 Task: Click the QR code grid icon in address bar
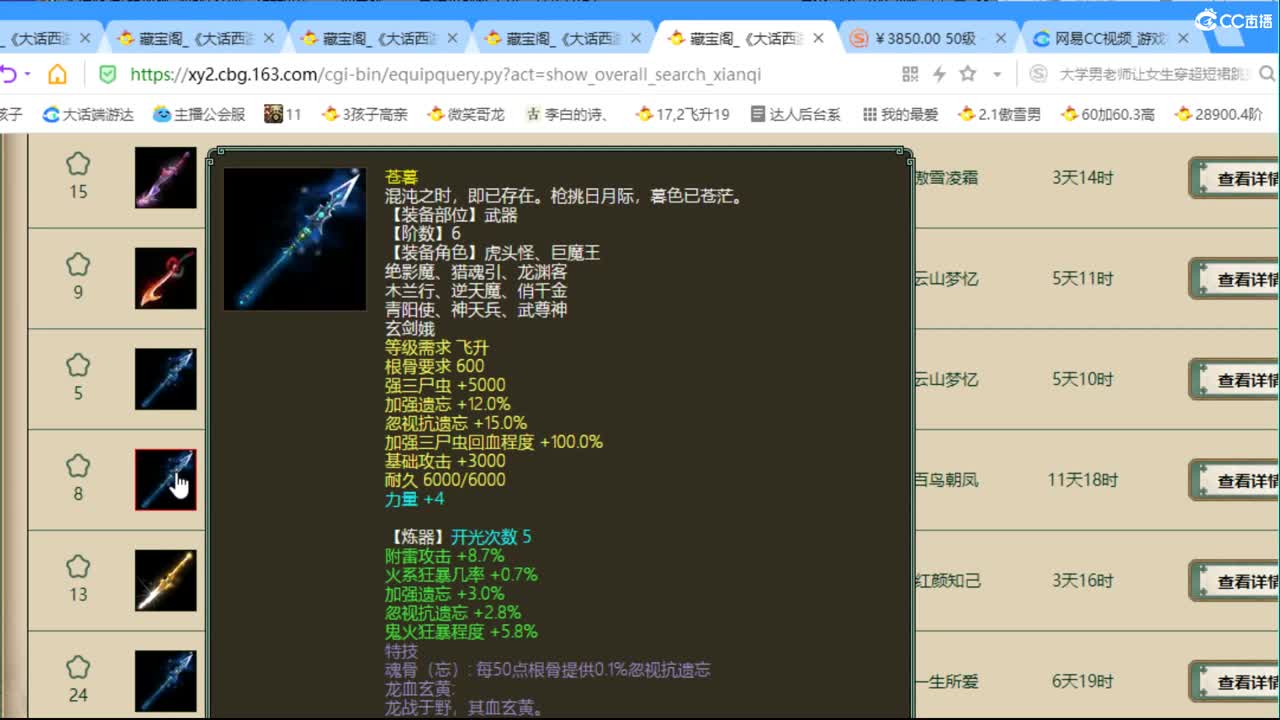910,74
